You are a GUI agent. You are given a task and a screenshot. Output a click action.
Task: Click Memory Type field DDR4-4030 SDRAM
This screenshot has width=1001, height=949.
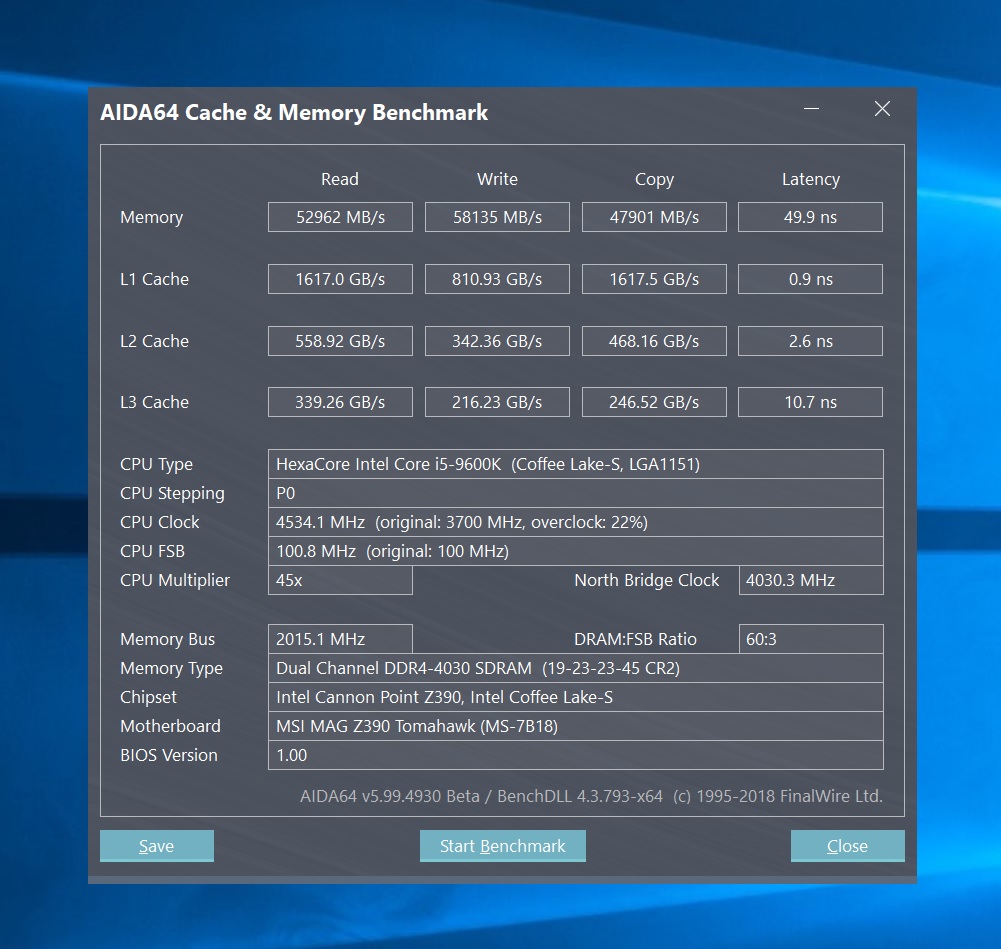pyautogui.click(x=576, y=668)
